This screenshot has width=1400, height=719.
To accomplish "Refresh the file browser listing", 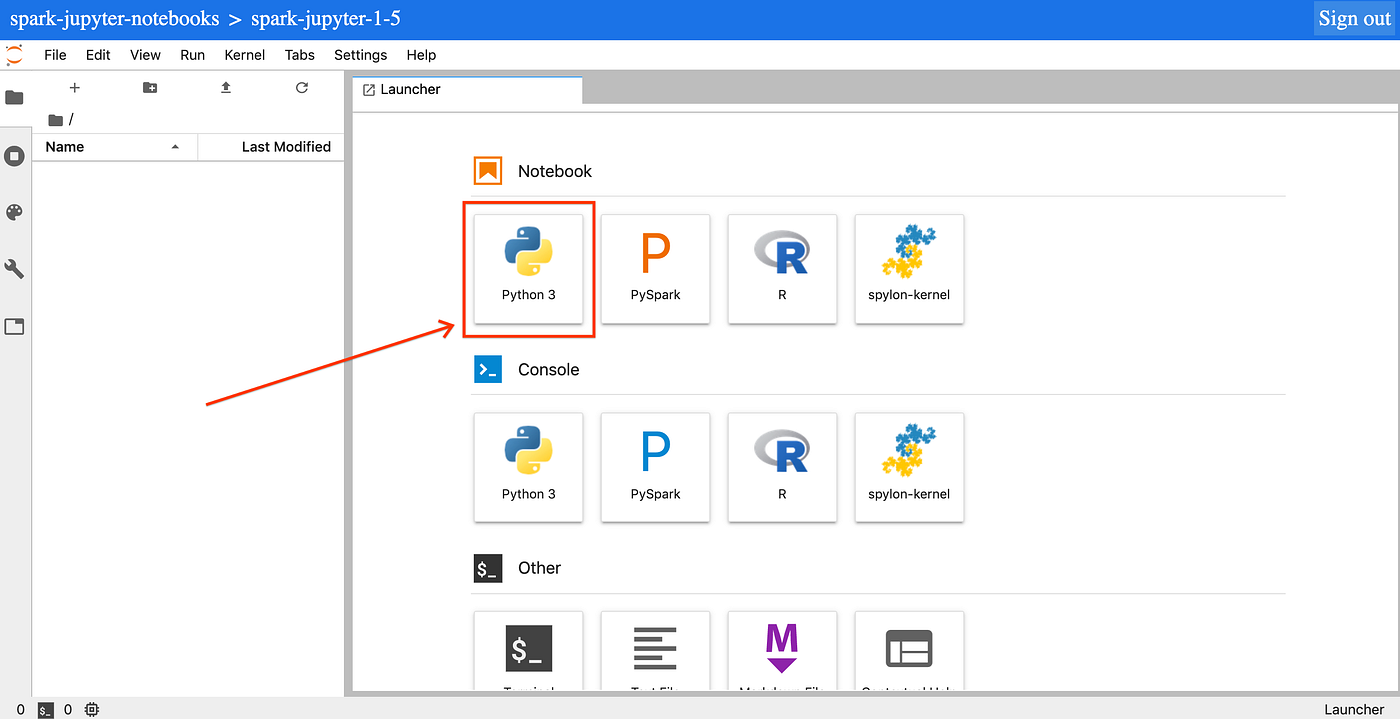I will [x=301, y=88].
